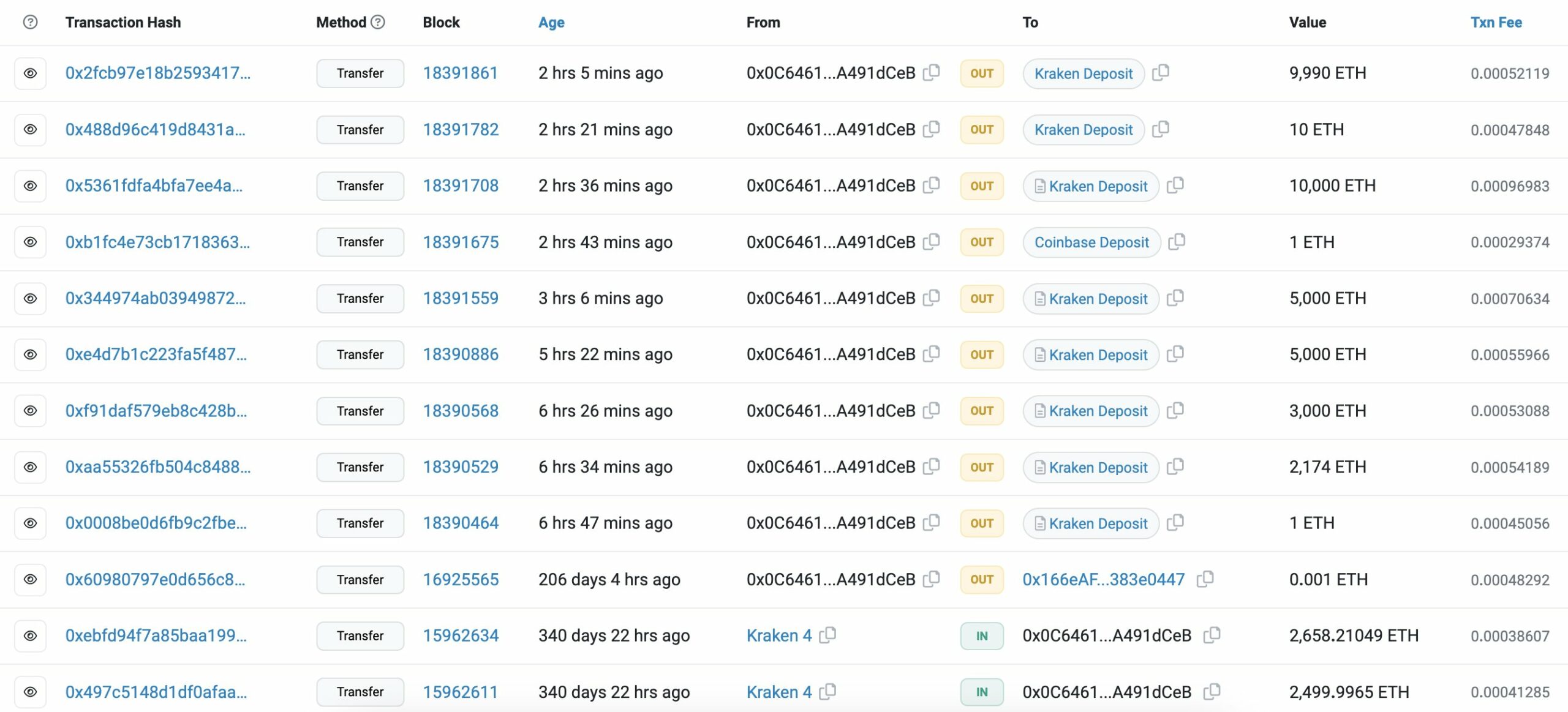Click the Transfer method label on the first row
This screenshot has width=1568, height=712.
pyautogui.click(x=360, y=73)
